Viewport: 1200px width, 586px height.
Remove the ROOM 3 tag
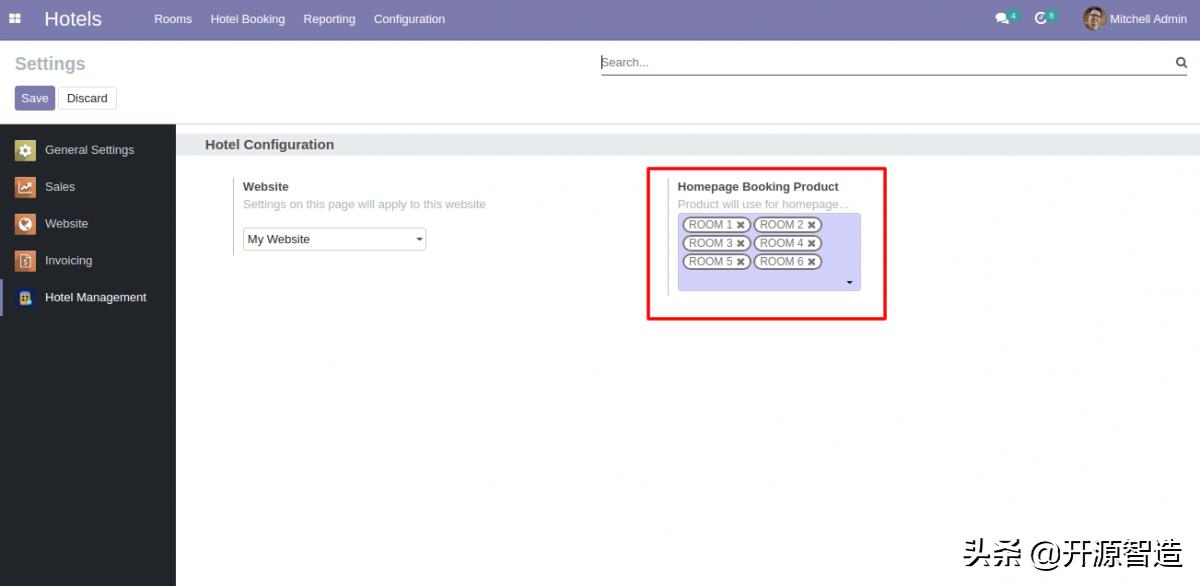coord(741,243)
